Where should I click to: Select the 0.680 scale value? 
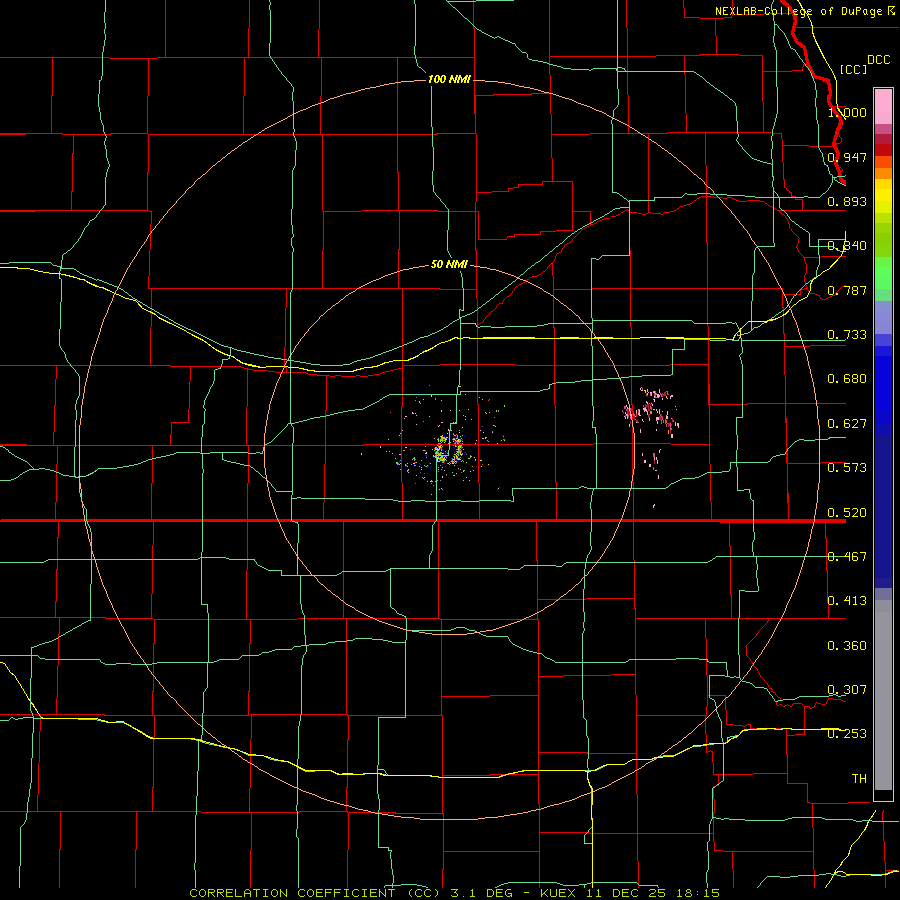(847, 379)
